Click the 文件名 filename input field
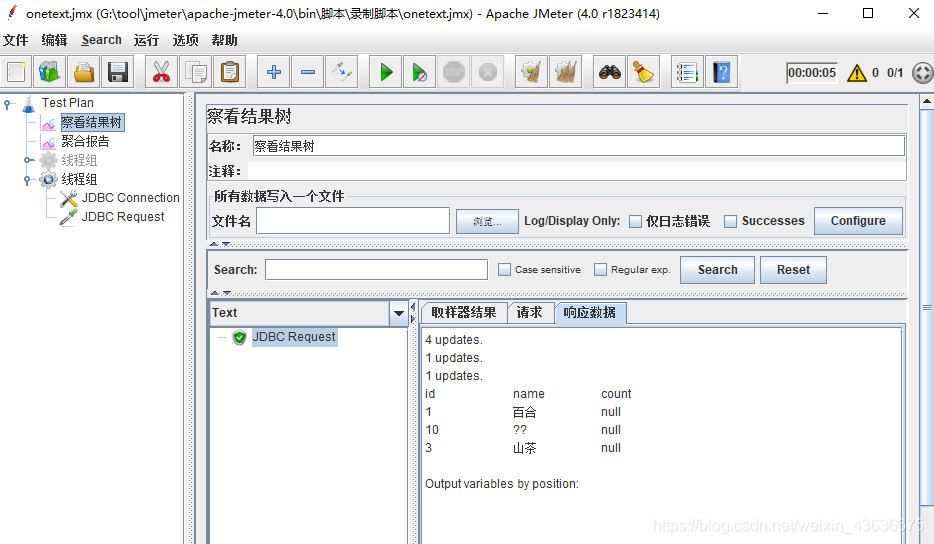The image size is (934, 544). (353, 221)
